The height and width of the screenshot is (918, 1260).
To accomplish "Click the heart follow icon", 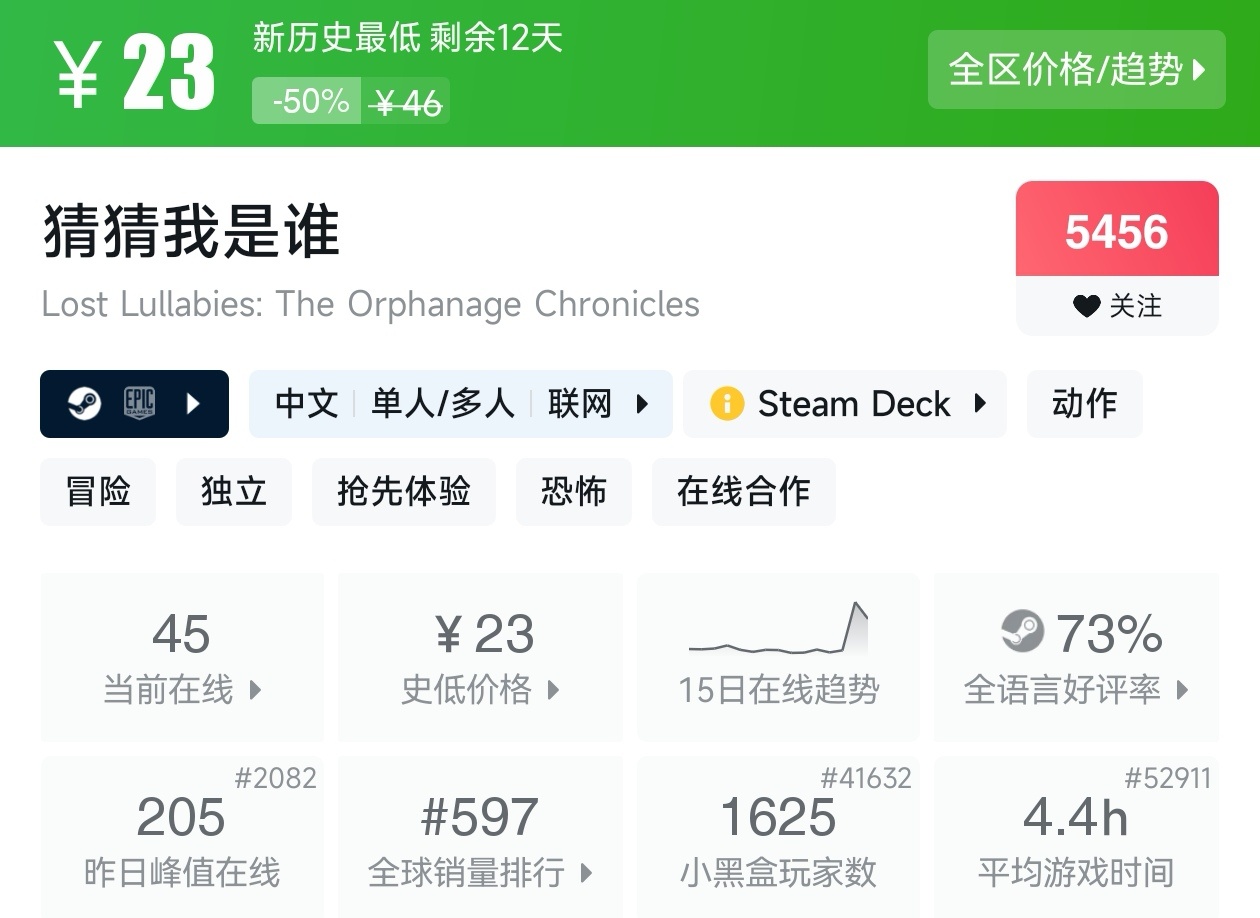I will [1086, 306].
